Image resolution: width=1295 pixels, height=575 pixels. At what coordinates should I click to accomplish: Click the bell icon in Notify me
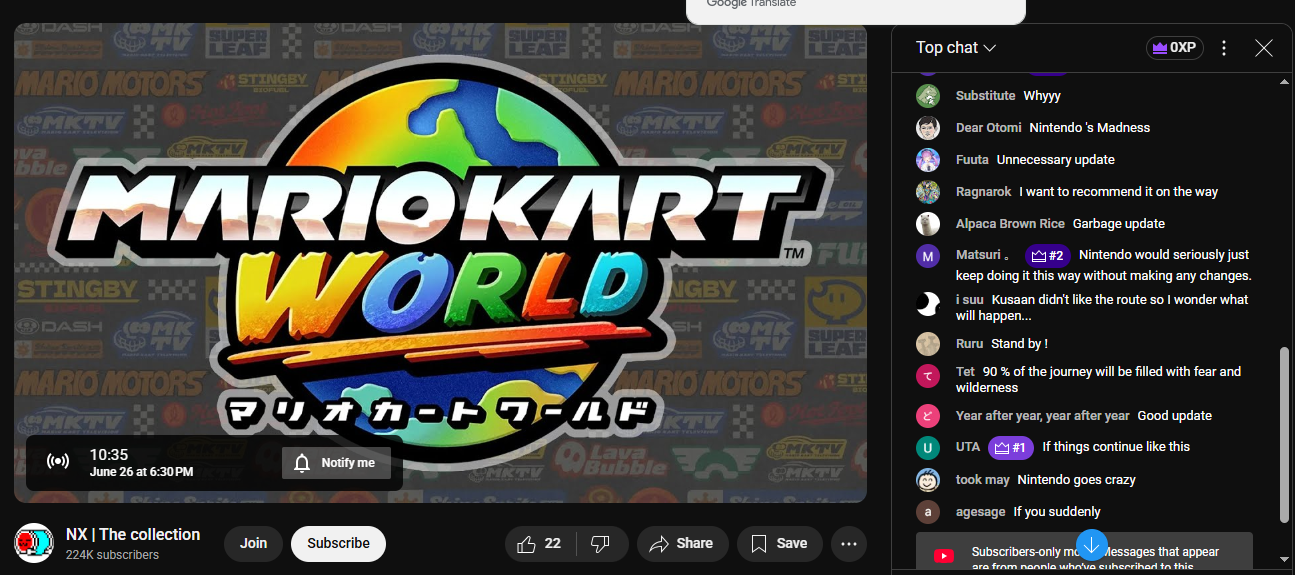[303, 463]
